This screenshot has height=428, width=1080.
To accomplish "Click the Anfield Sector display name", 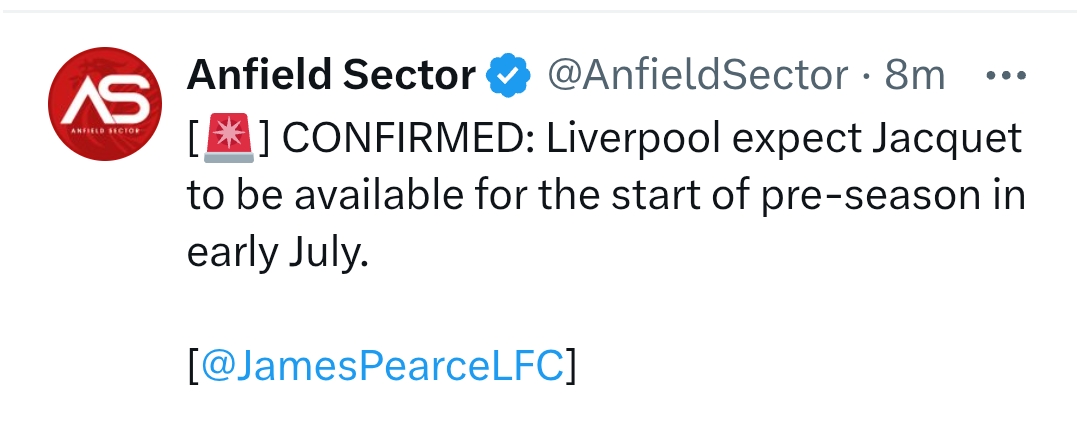I will 331,76.
